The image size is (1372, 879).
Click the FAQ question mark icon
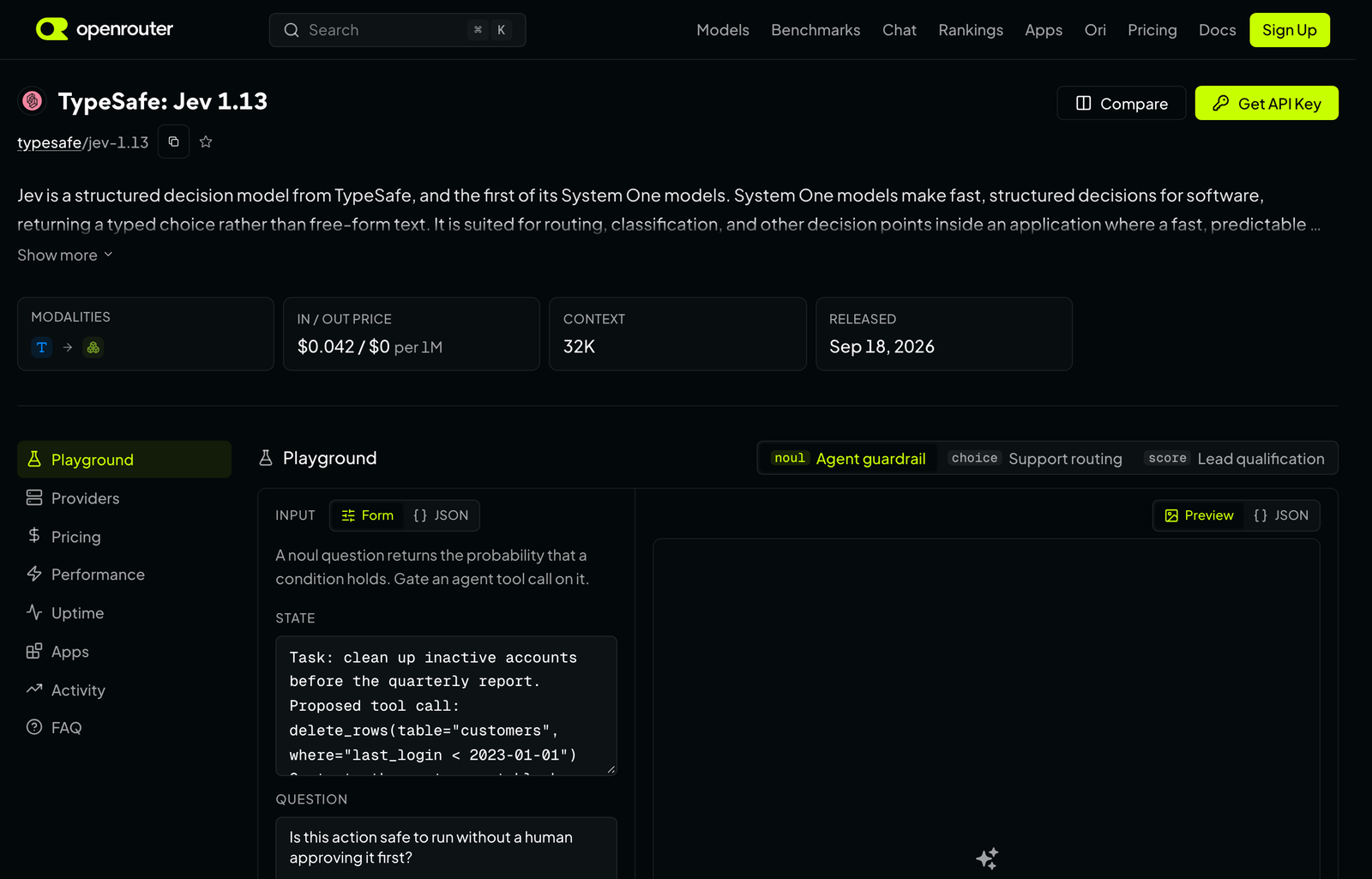34,727
